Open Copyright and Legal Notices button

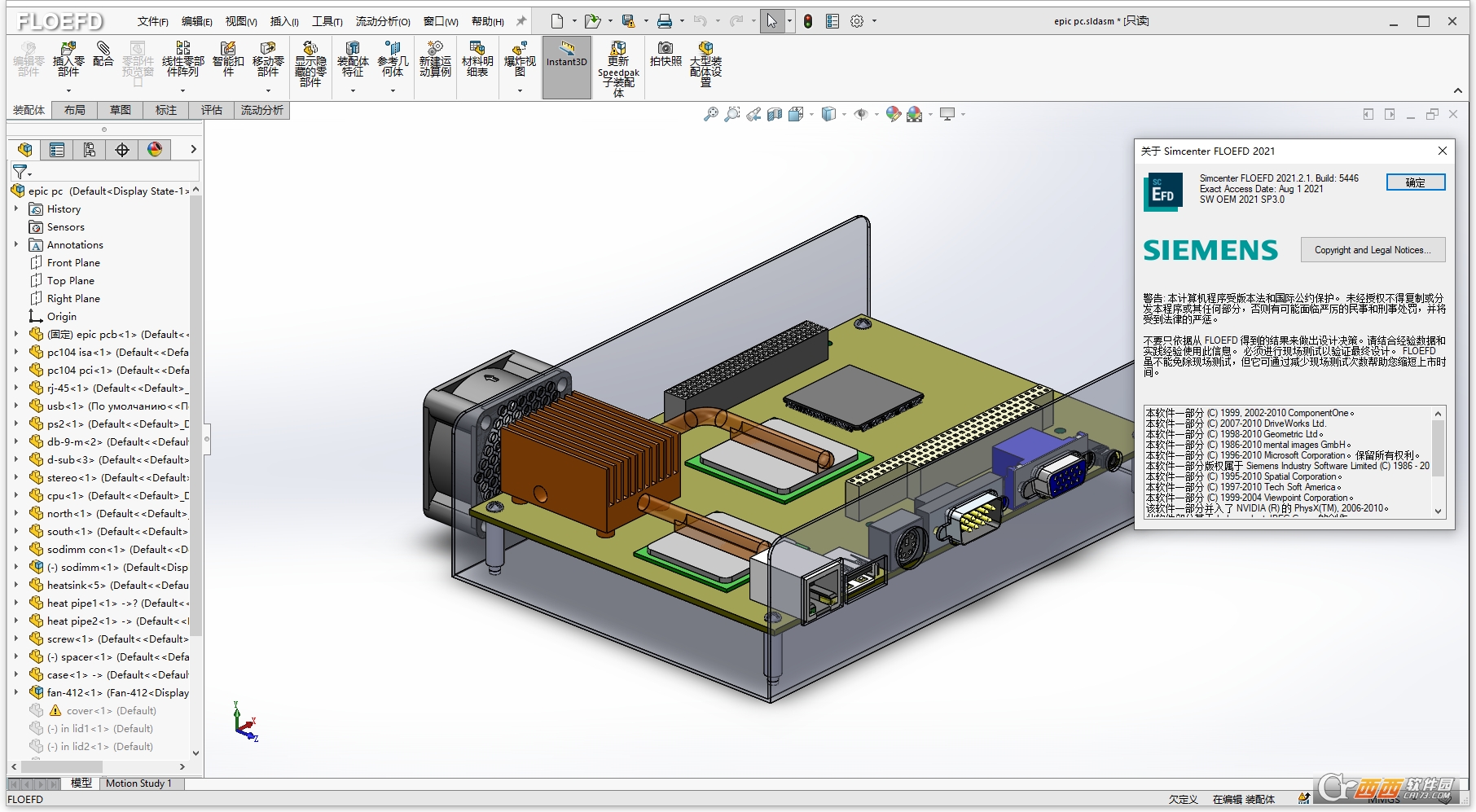point(1373,250)
